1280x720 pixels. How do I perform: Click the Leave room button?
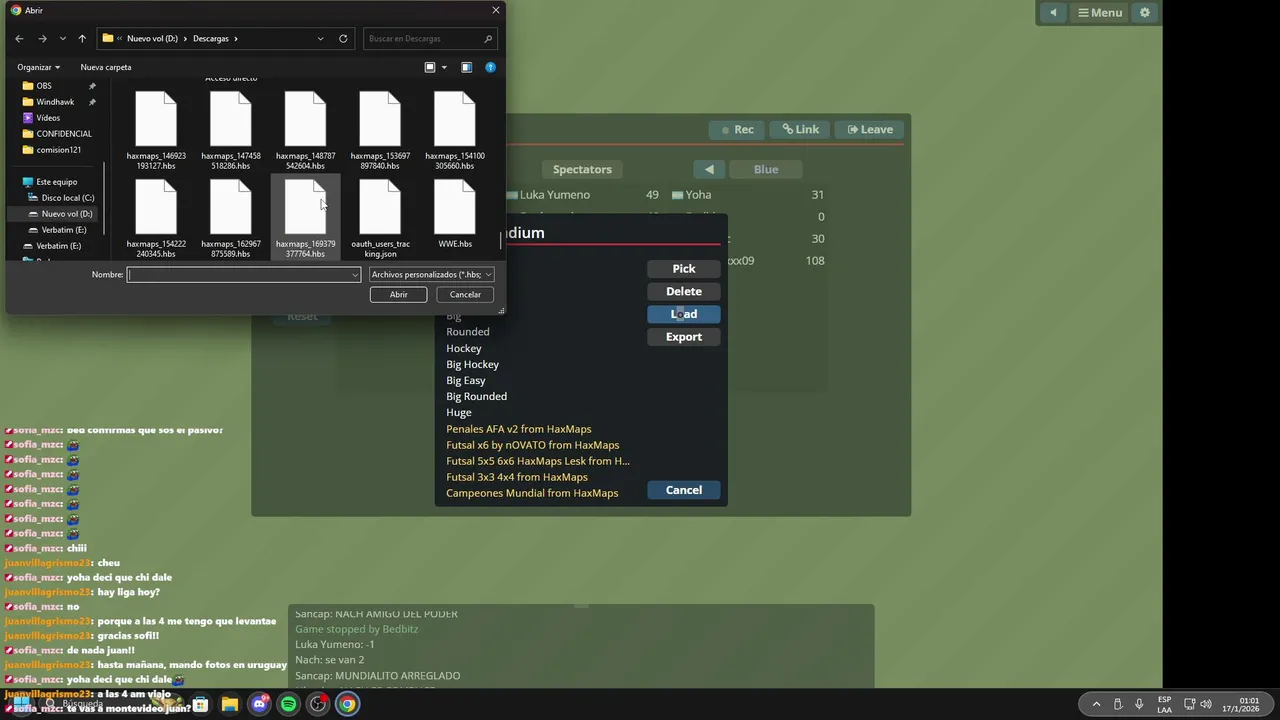pyautogui.click(x=870, y=129)
